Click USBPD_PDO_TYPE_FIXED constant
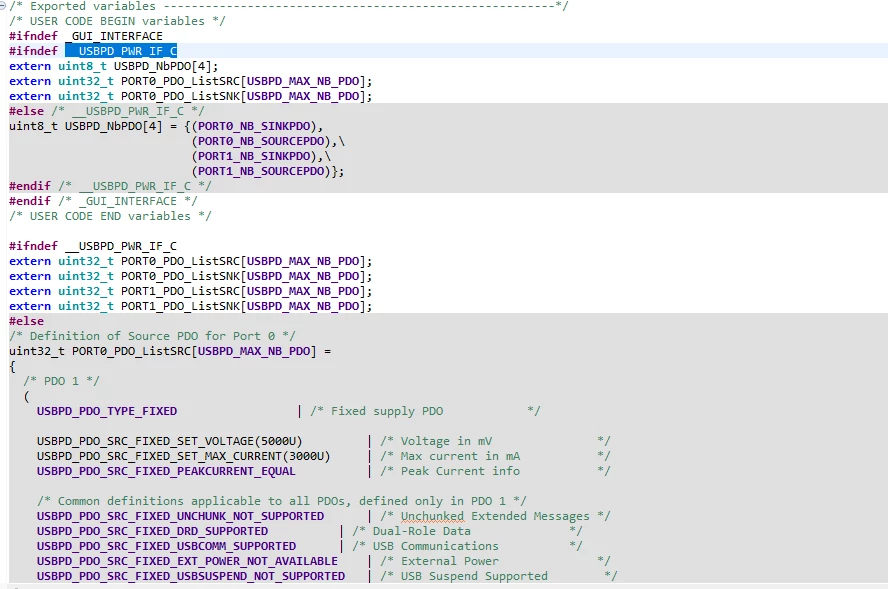 tap(107, 411)
